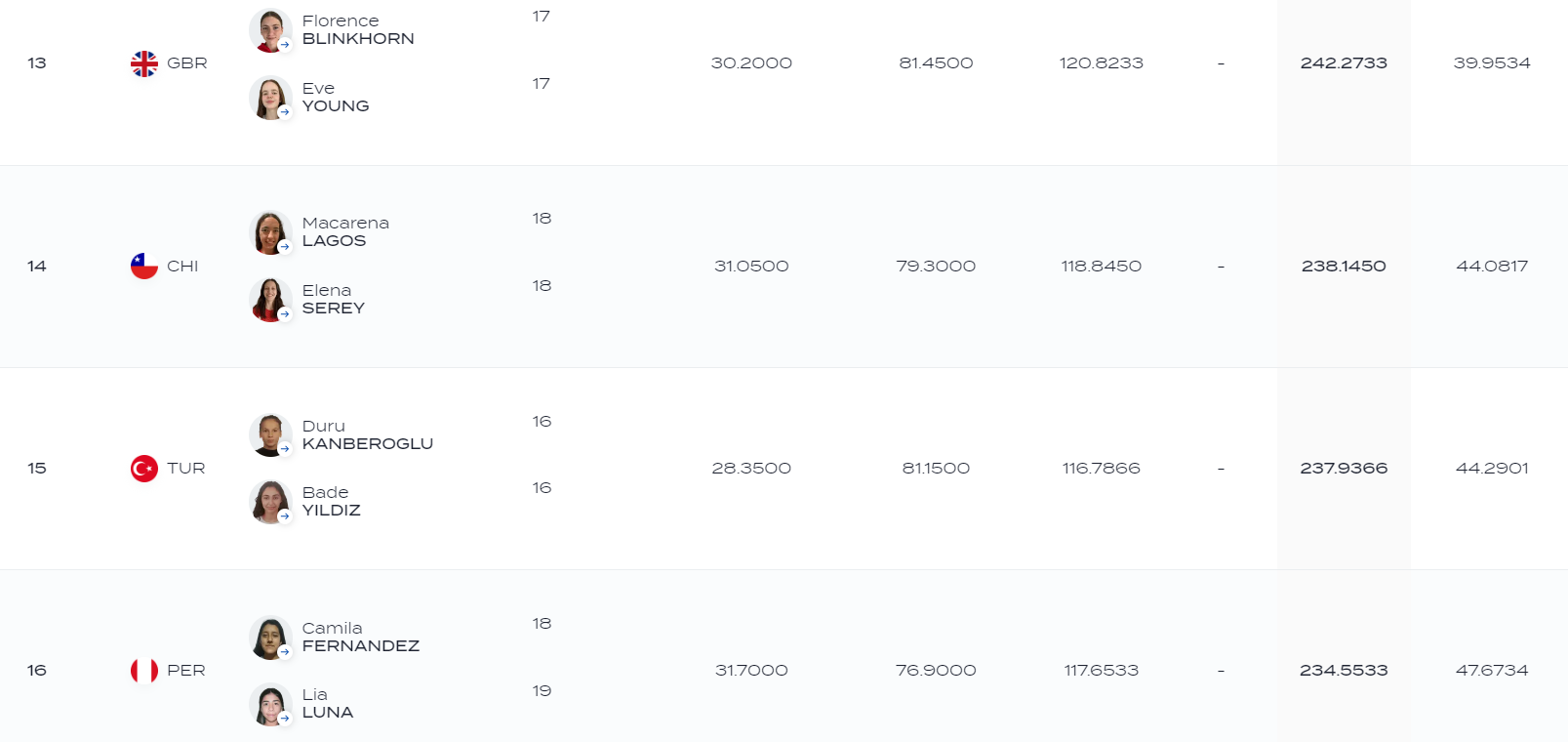
Task: Click Elena Serey's avatar arrow badge
Action: [x=285, y=314]
